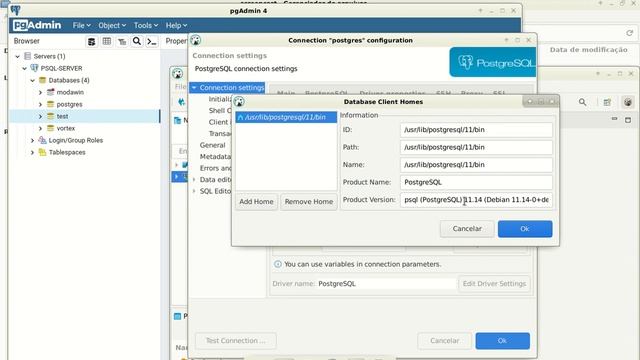Click the postgres database icon in tree

(50, 104)
